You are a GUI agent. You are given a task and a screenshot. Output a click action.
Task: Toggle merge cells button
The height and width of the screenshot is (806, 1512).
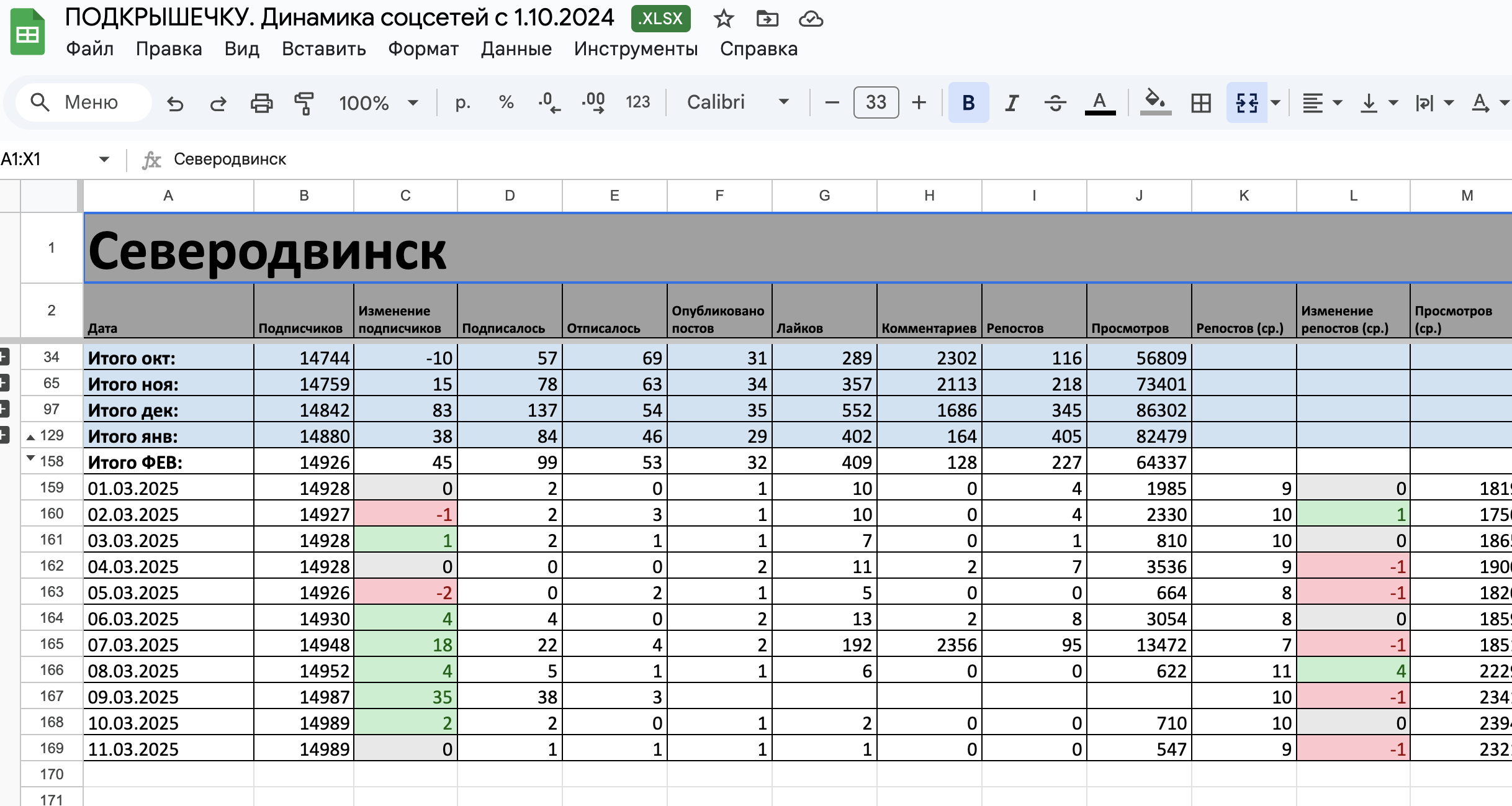(1247, 102)
